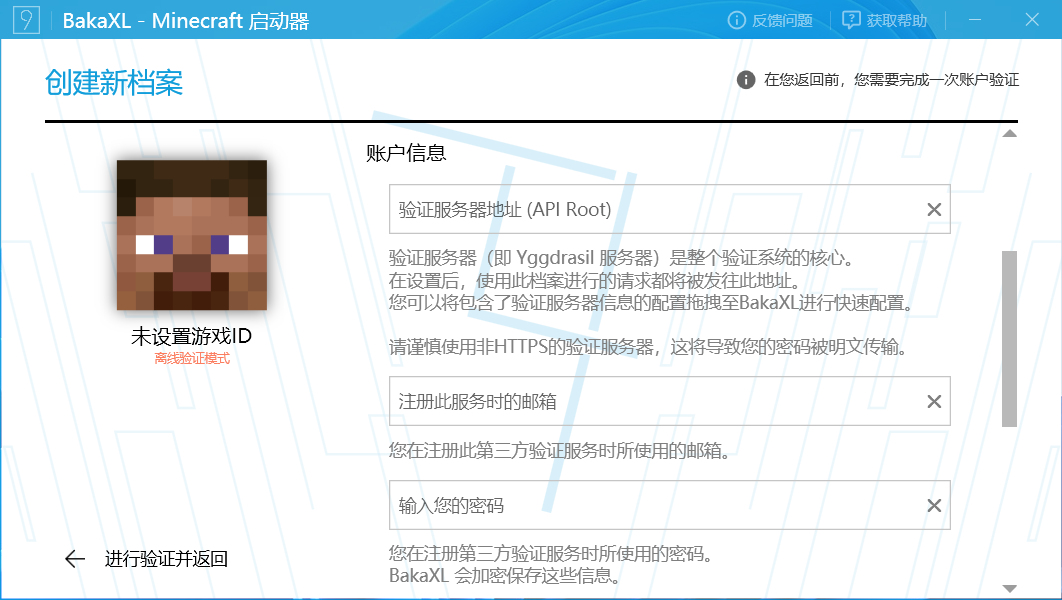This screenshot has height=600, width=1062.
Task: Click the 离线验证模式 label under the avatar
Action: 191,358
